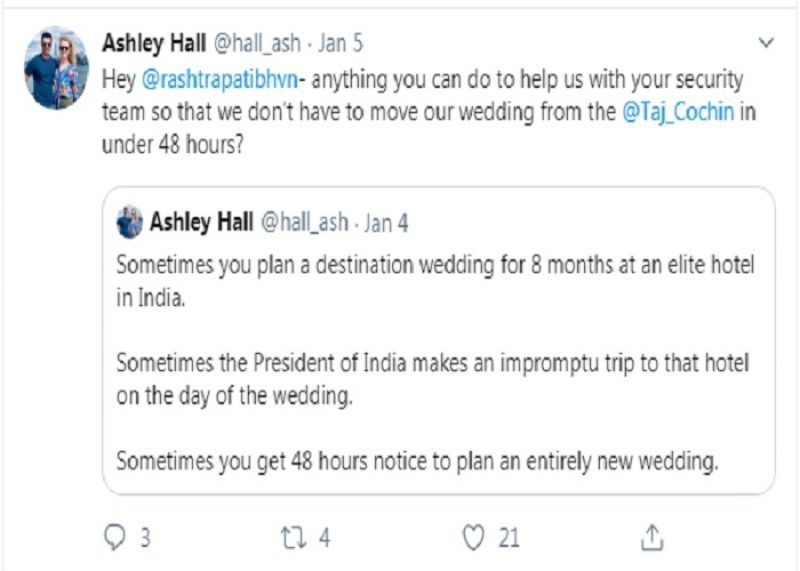Visit the @Taj_Cochin mention link
Viewport: 800px width, 571px height.
click(x=679, y=112)
